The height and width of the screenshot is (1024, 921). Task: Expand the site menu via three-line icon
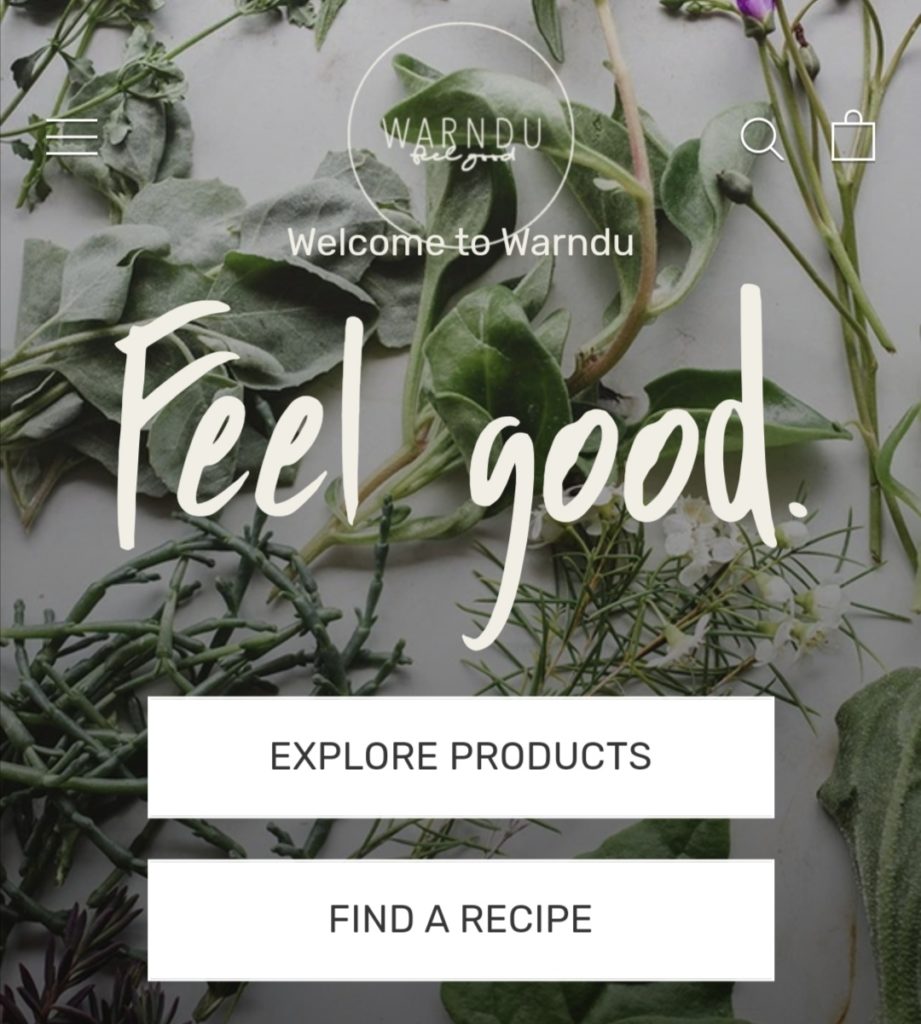[72, 136]
